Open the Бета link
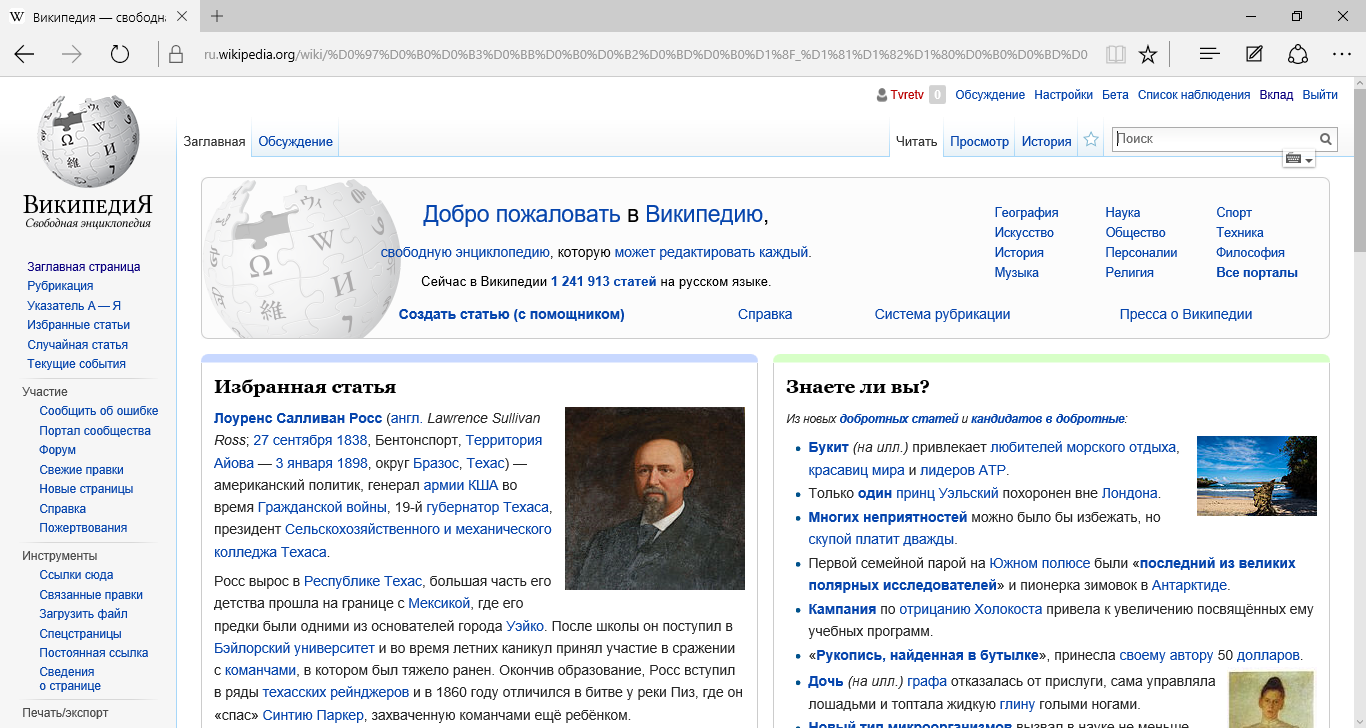The height and width of the screenshot is (728, 1366). [x=1115, y=95]
